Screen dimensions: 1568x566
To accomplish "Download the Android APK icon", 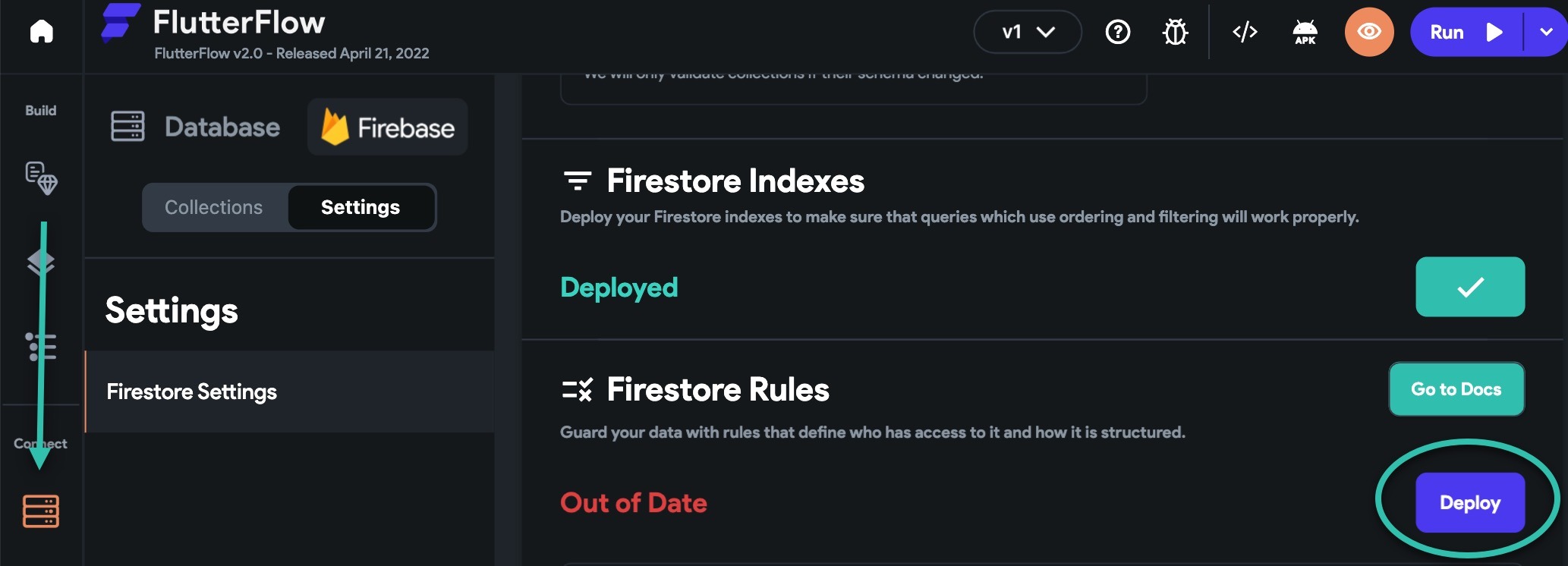I will [1305, 32].
